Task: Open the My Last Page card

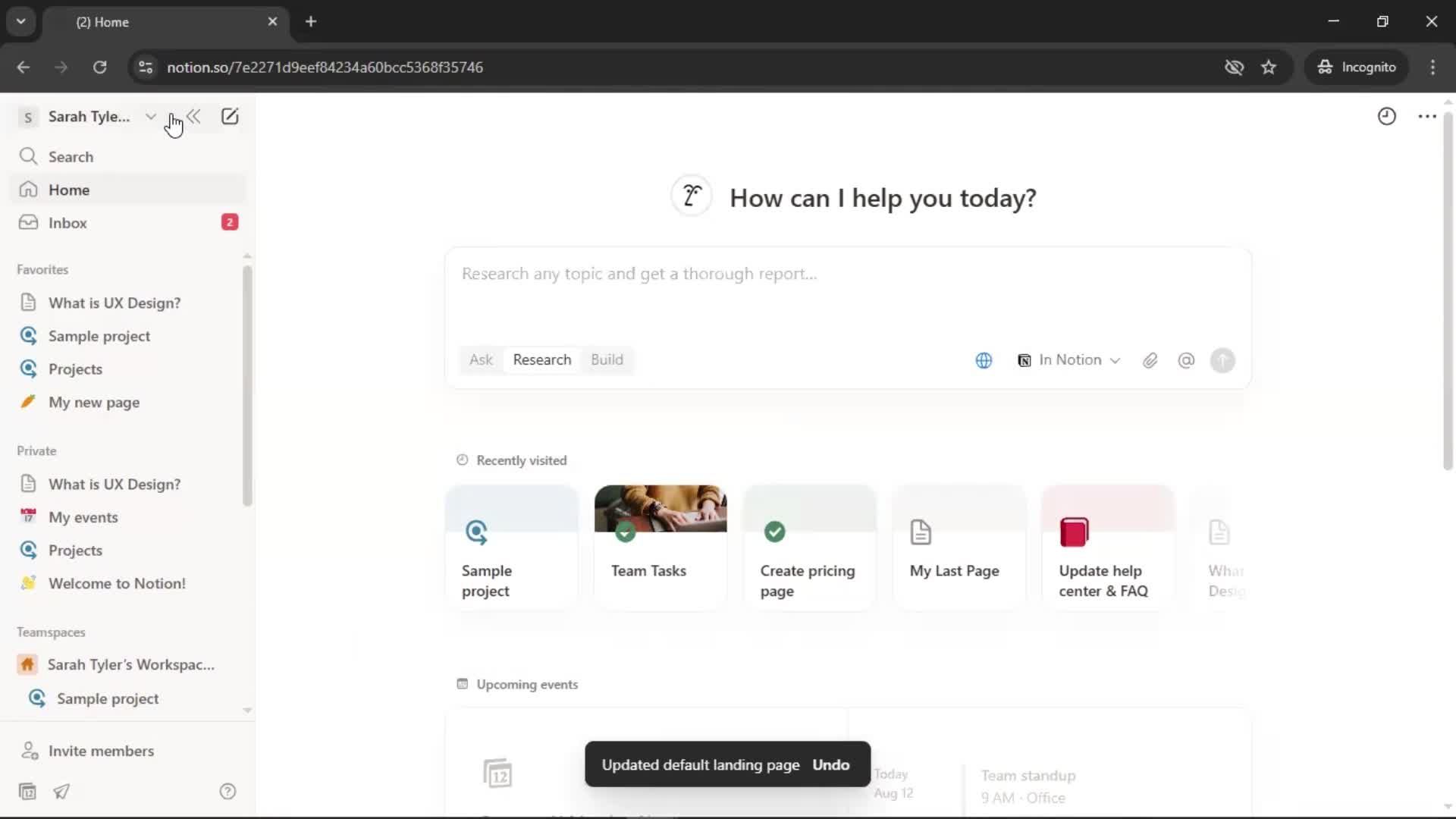Action: (x=959, y=548)
